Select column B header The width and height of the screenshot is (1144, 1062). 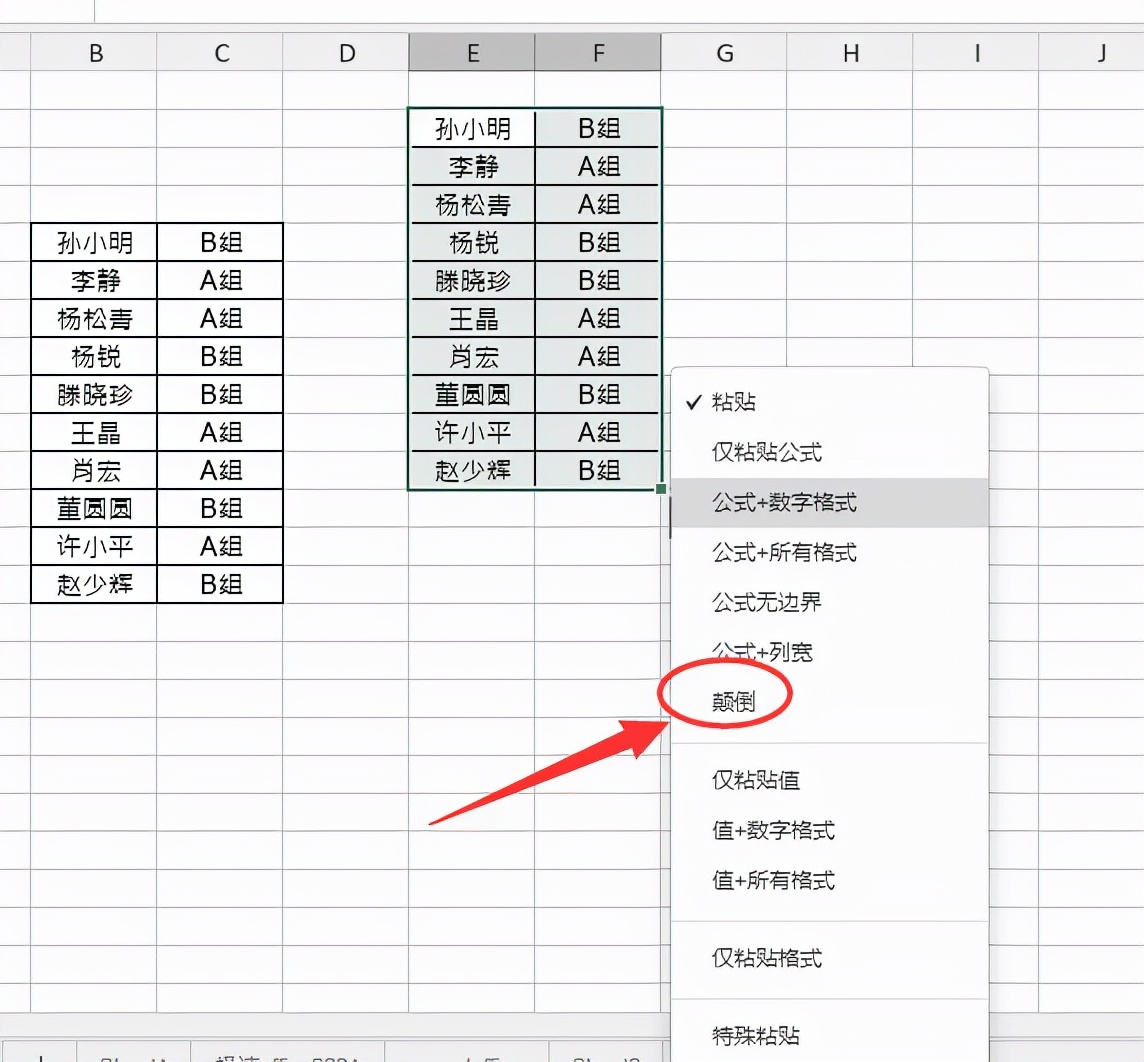click(x=96, y=51)
